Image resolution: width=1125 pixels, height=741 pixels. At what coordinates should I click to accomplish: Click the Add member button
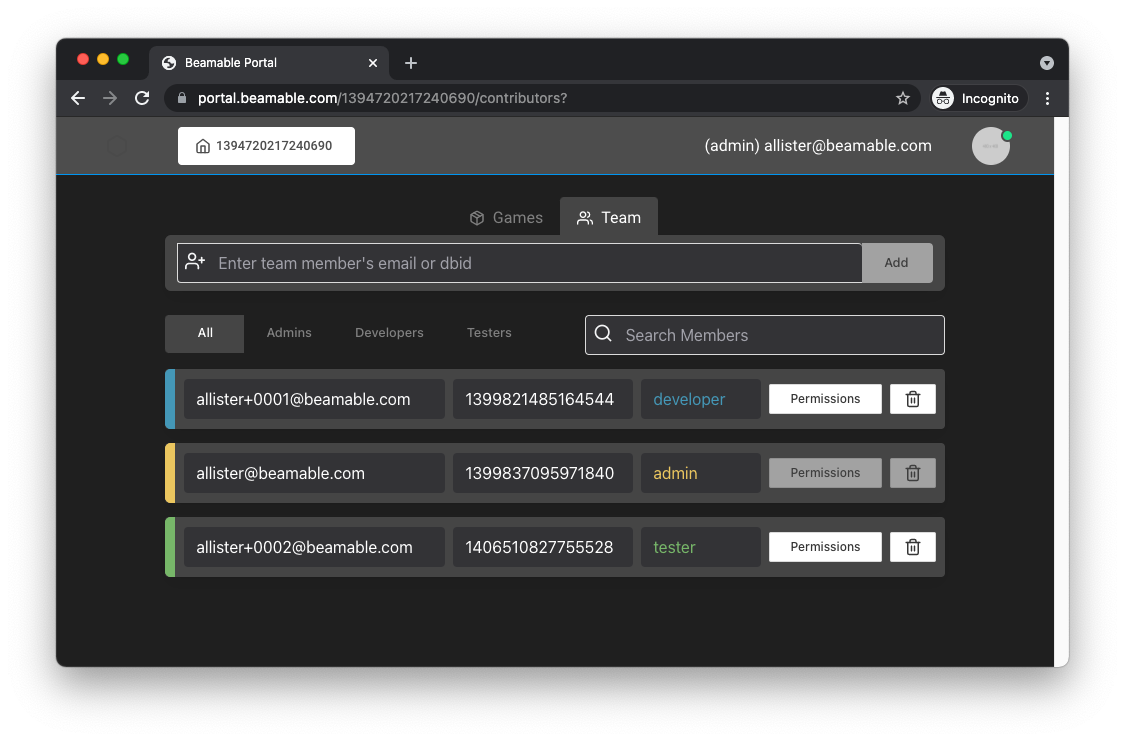click(897, 263)
